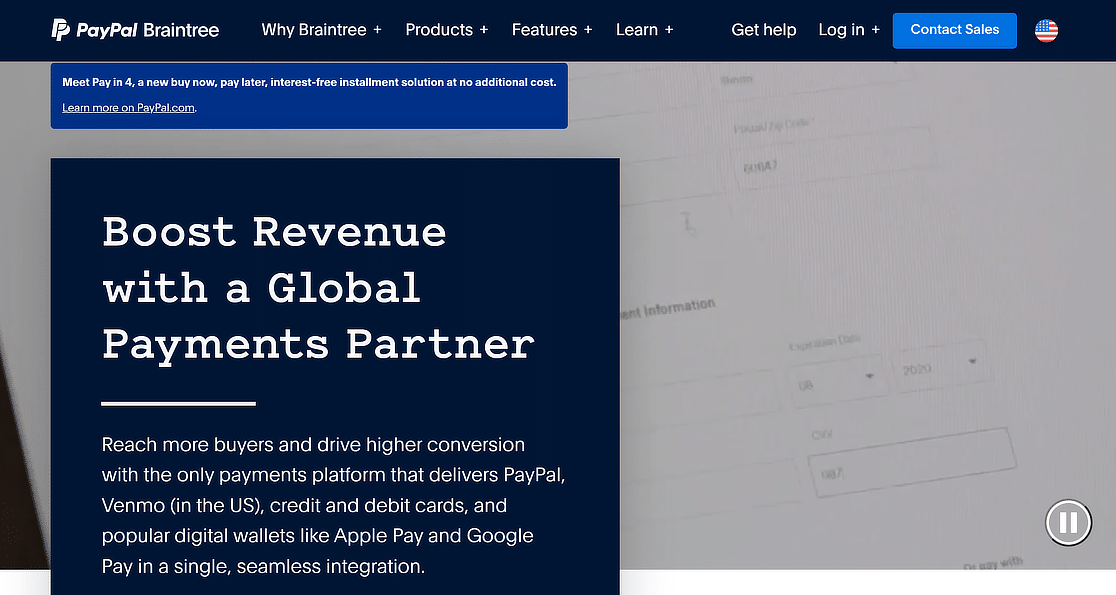
Task: Click the Reach more buyers paragraph
Action: pyautogui.click(x=333, y=505)
